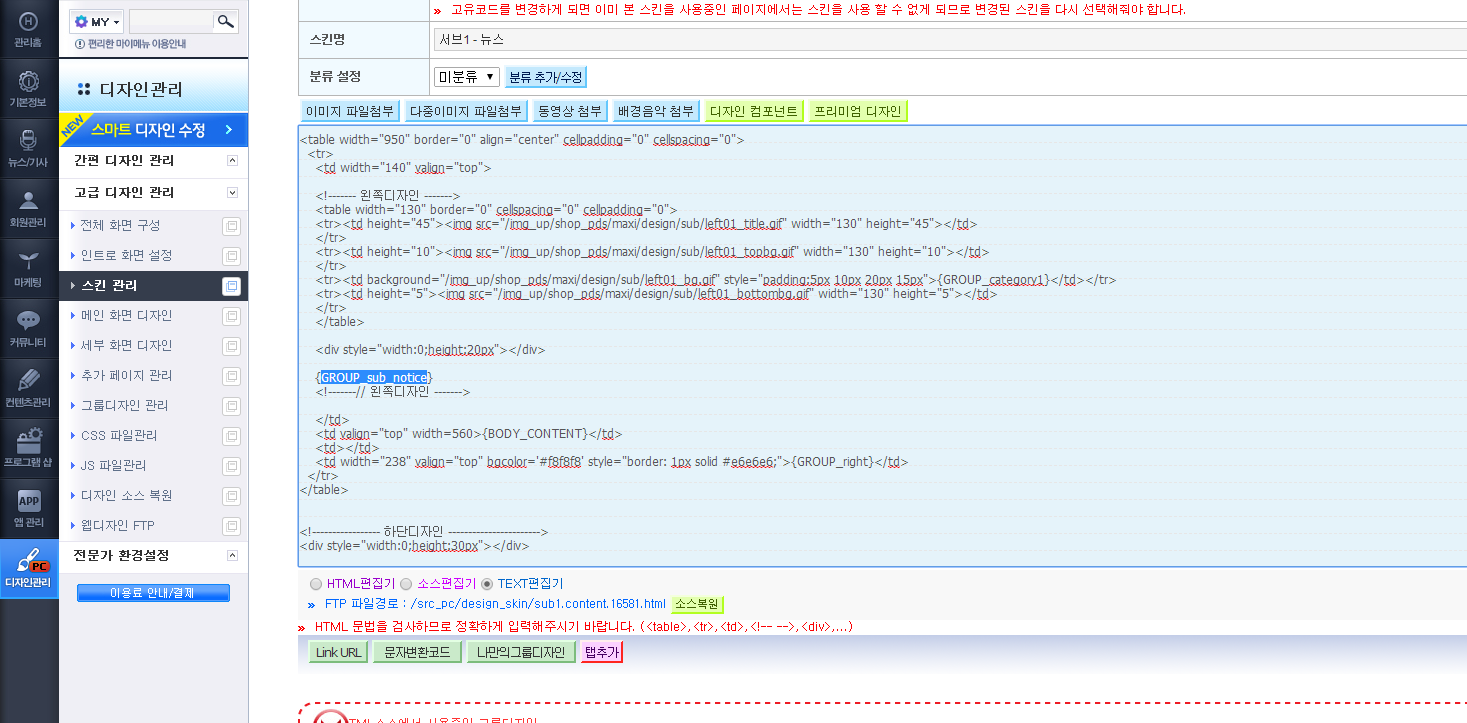Collapse the 고급 디자인 관리 section

click(x=232, y=192)
